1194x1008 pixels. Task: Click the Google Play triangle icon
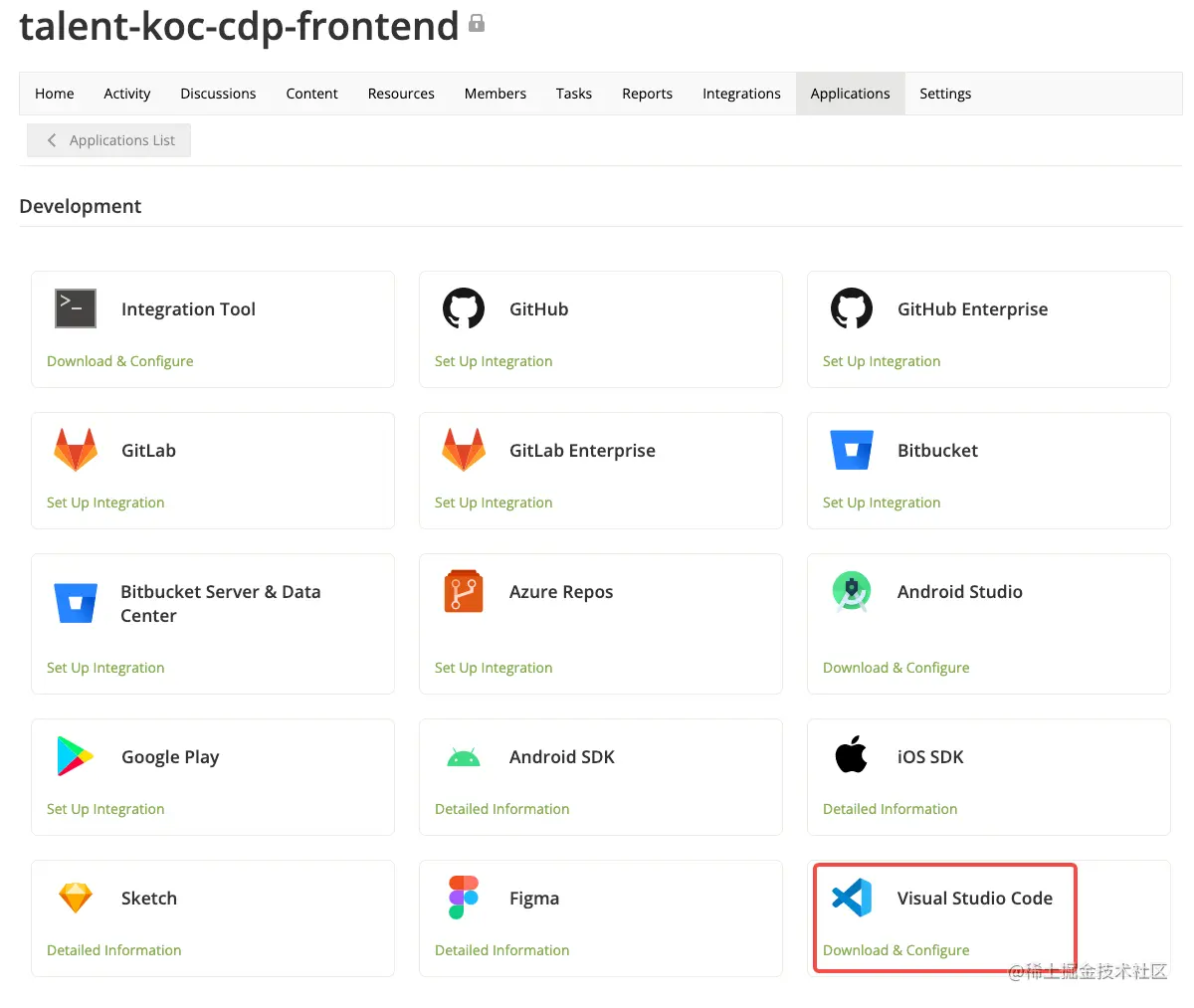pos(76,756)
